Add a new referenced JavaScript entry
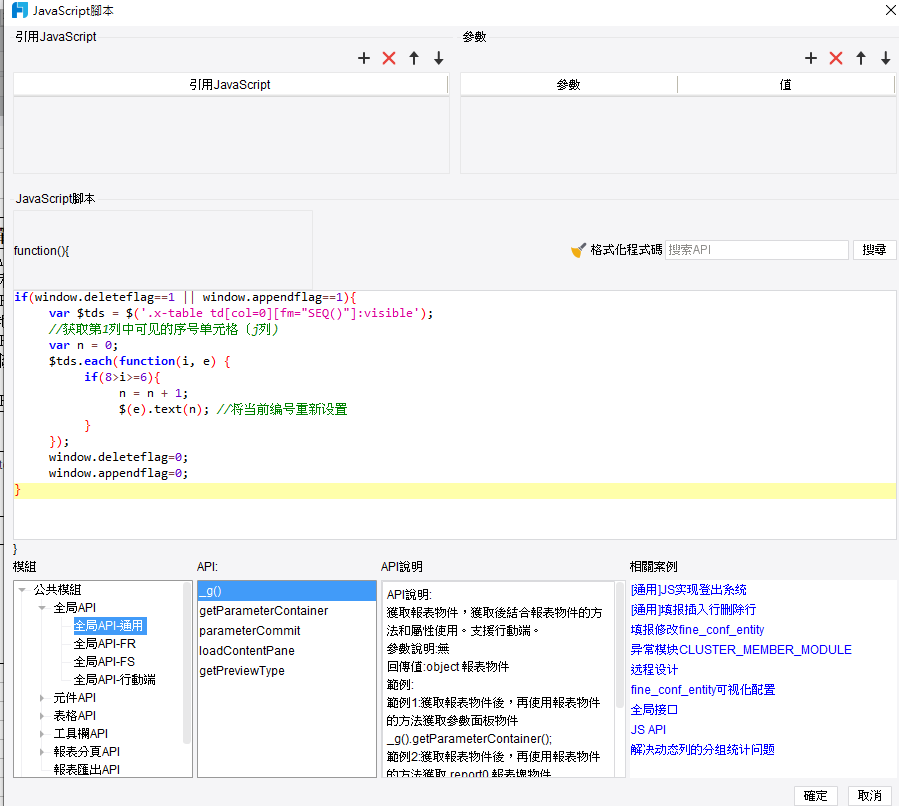 tap(363, 58)
